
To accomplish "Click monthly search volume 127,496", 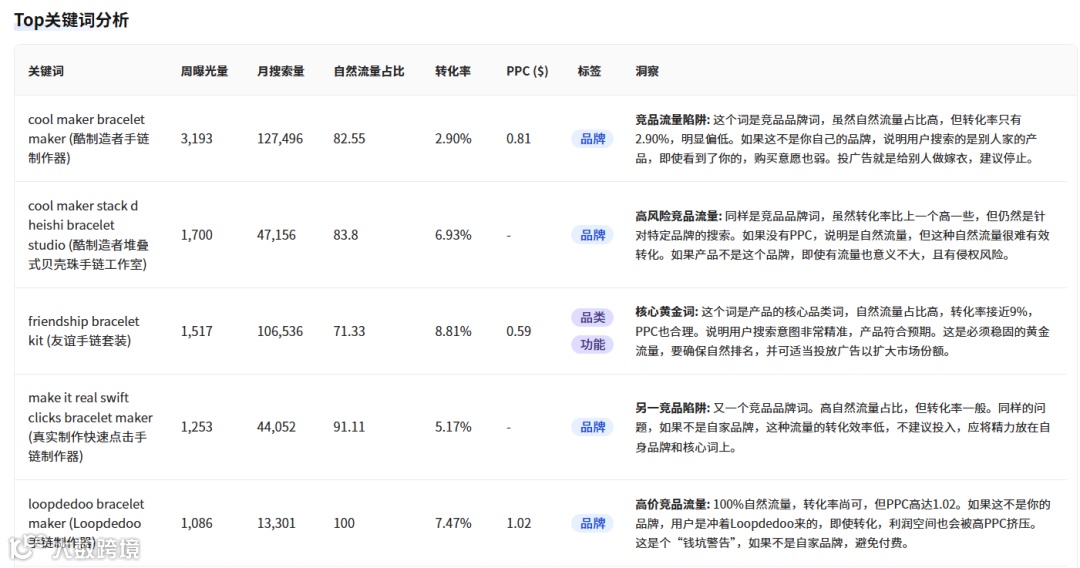I will point(280,138).
